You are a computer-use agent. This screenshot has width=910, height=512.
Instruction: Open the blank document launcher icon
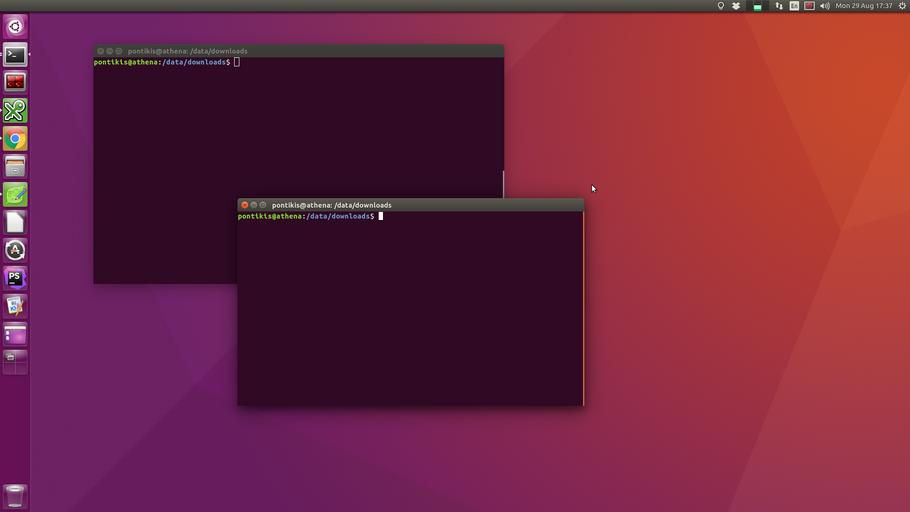[15, 222]
